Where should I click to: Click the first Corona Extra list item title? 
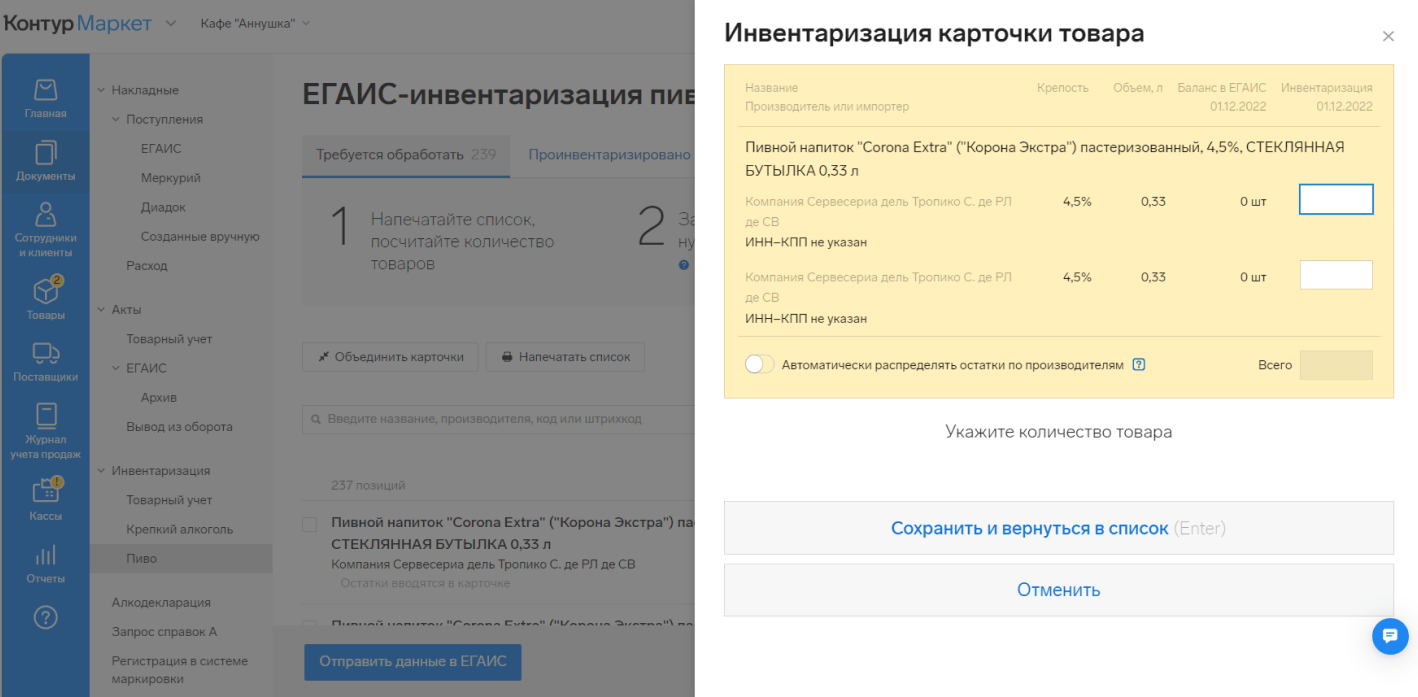click(x=512, y=533)
